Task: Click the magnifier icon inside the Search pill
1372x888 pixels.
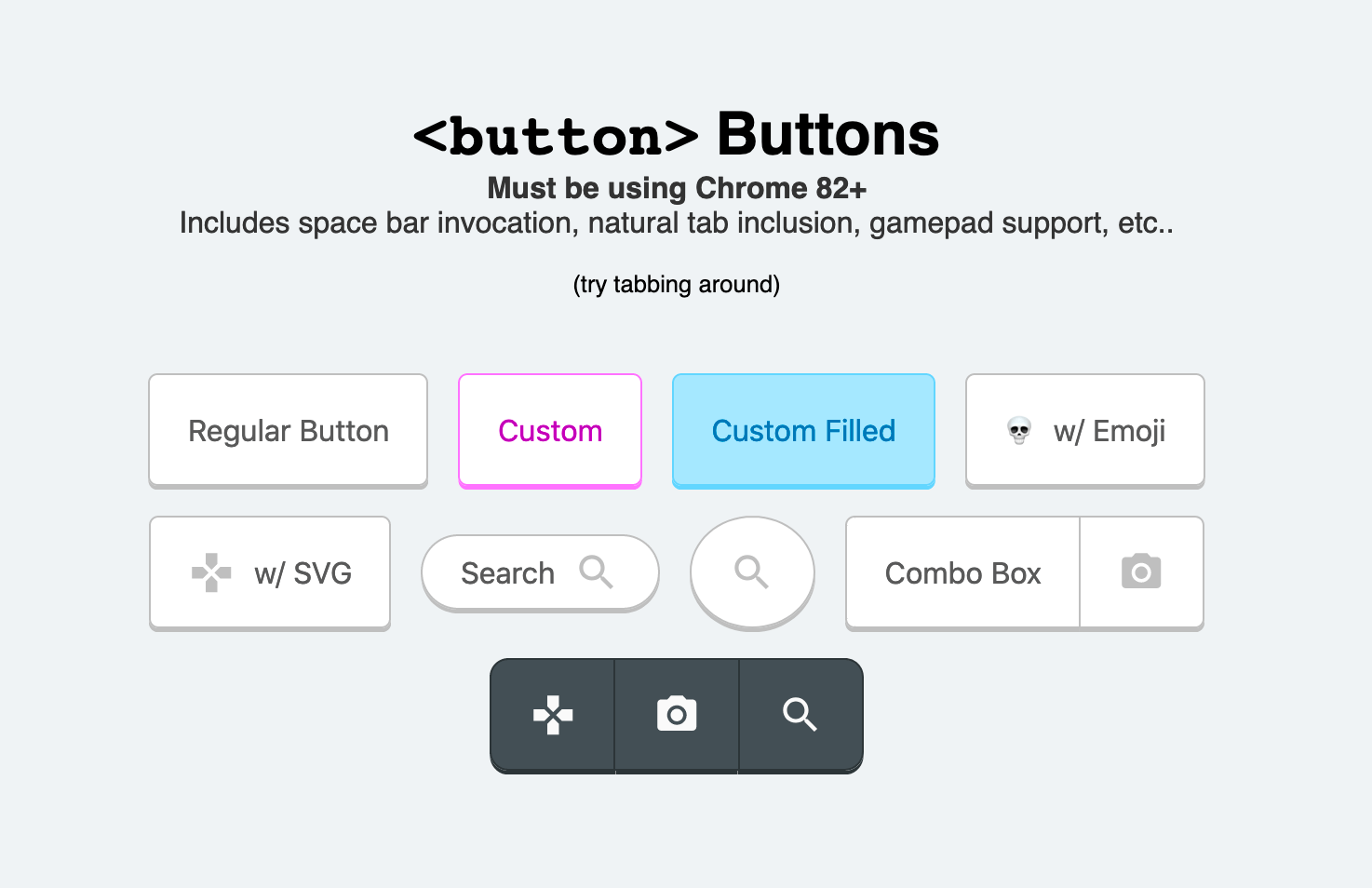Action: coord(596,572)
